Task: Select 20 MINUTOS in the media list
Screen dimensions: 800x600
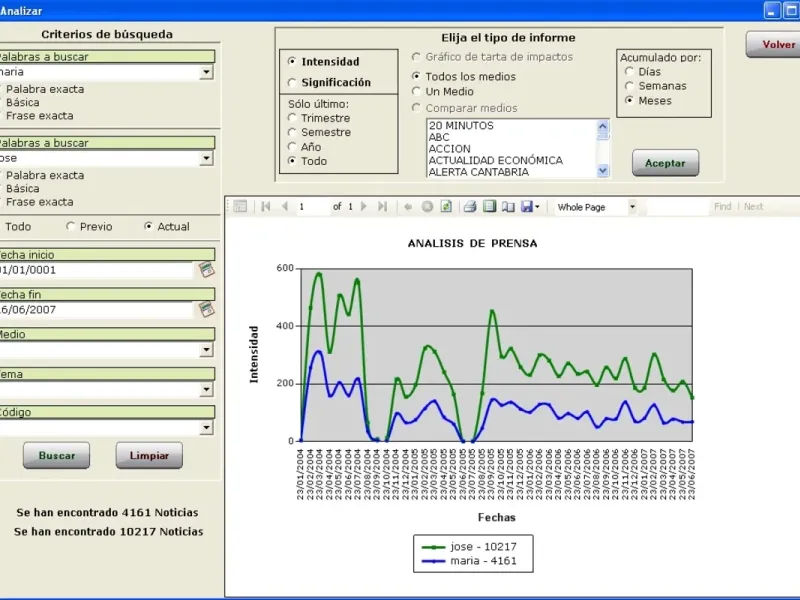Action: tap(512, 126)
